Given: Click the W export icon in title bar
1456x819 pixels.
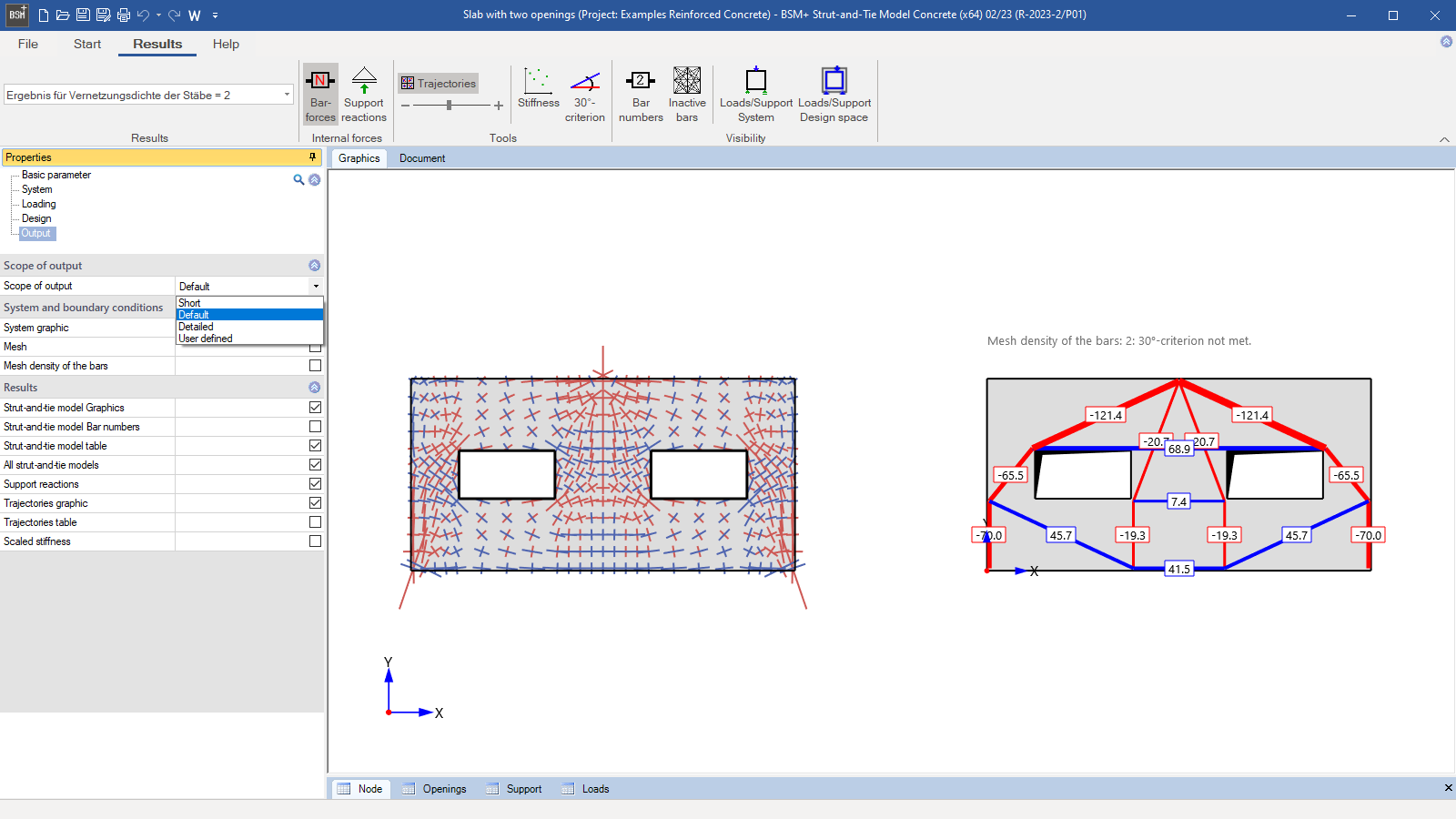Looking at the screenshot, I should (x=195, y=15).
